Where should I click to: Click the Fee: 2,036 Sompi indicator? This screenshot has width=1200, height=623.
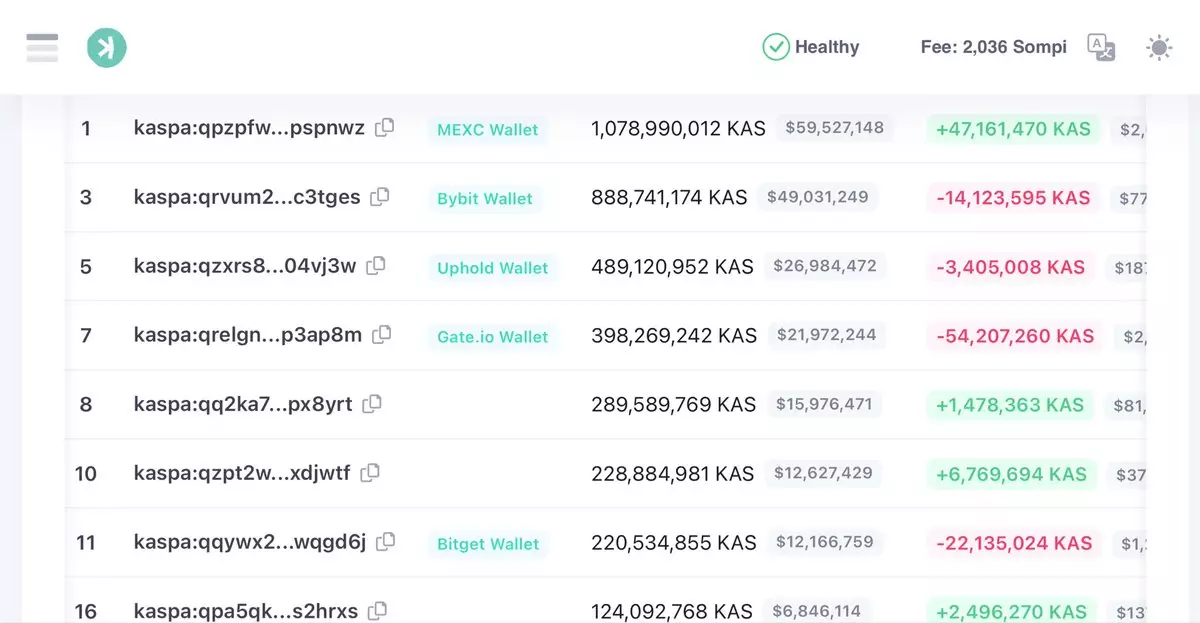click(993, 47)
